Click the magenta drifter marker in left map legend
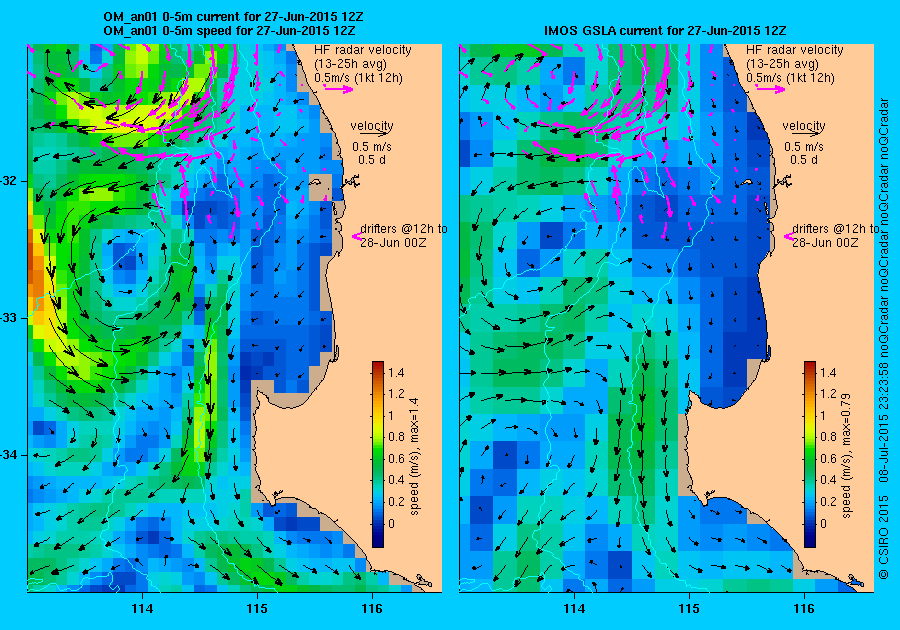Viewport: 900px width, 630px height. click(x=356, y=236)
